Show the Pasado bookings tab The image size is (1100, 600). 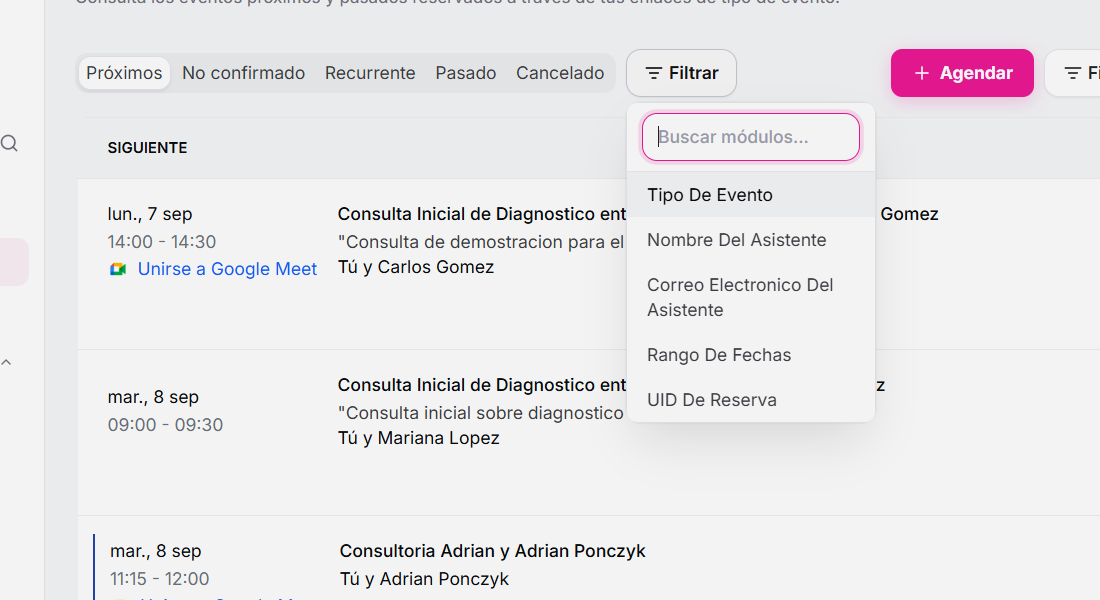[x=466, y=73]
